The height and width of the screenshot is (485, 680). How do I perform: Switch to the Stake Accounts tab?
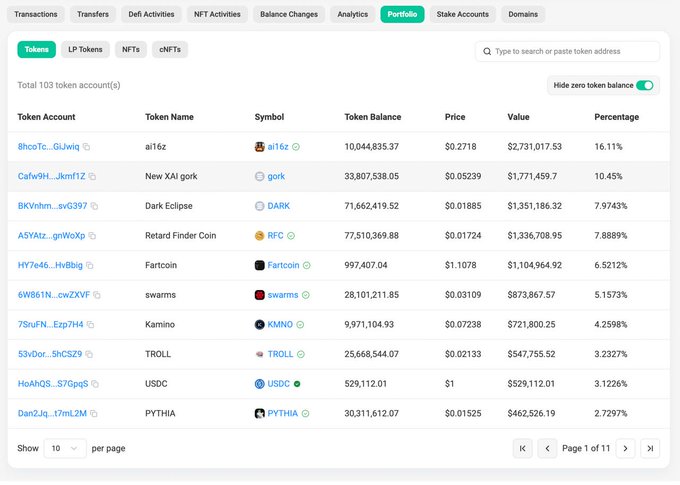pos(462,15)
